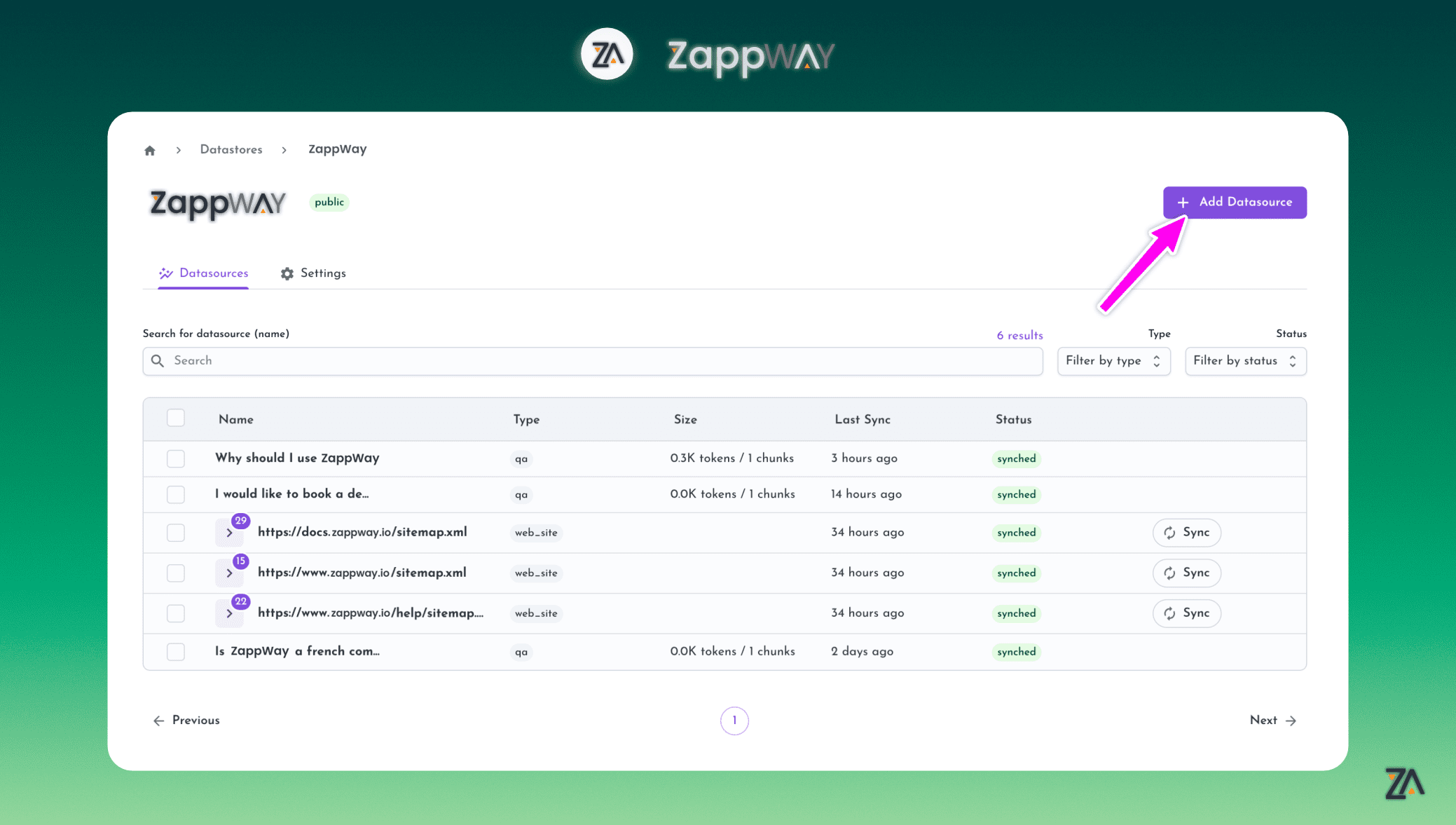Viewport: 1456px width, 825px height.
Task: Click the ZA logo in bottom corner
Action: [x=1404, y=784]
